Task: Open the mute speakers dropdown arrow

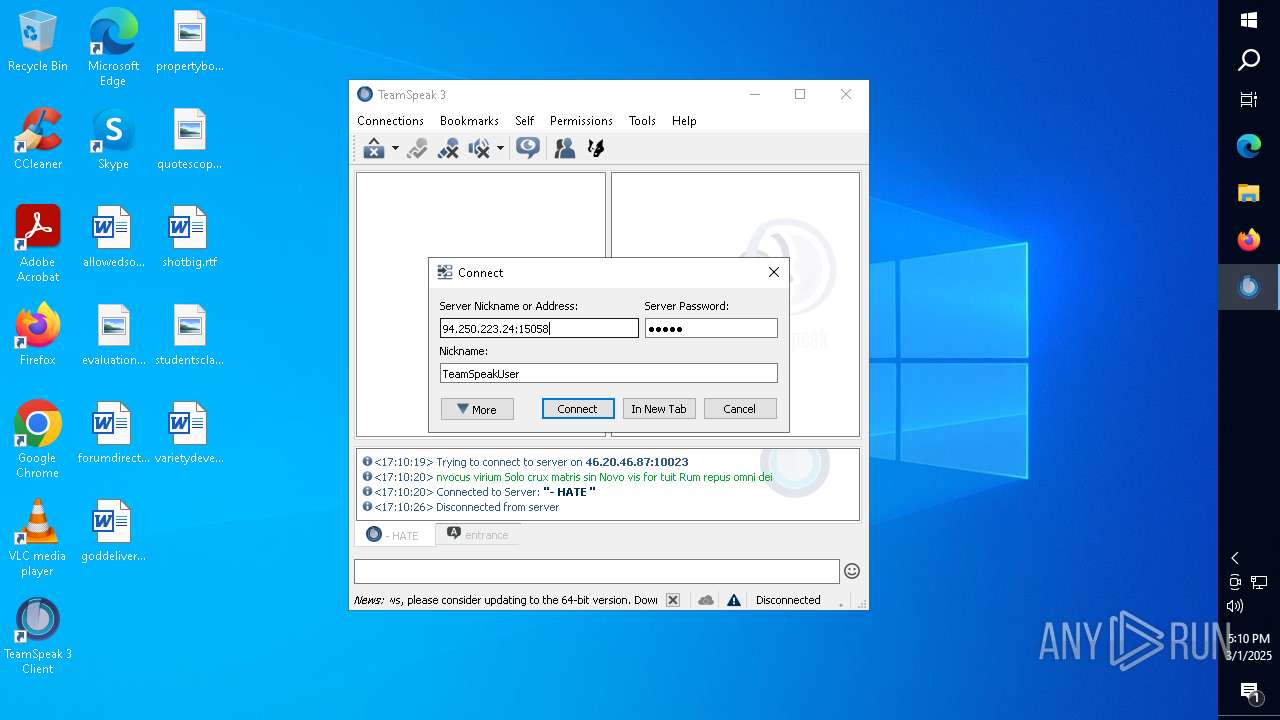Action: [500, 149]
